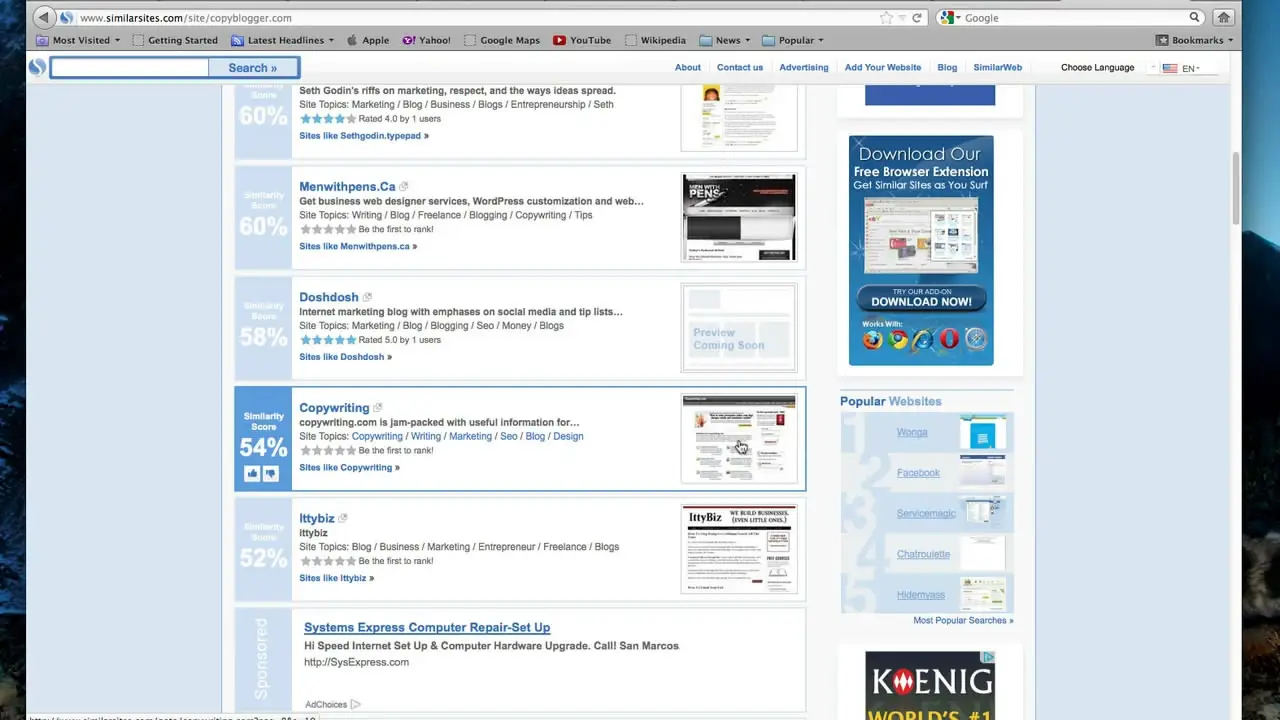This screenshot has width=1280, height=720.
Task: Select the Design topic in Copywriting row
Action: pyautogui.click(x=568, y=436)
